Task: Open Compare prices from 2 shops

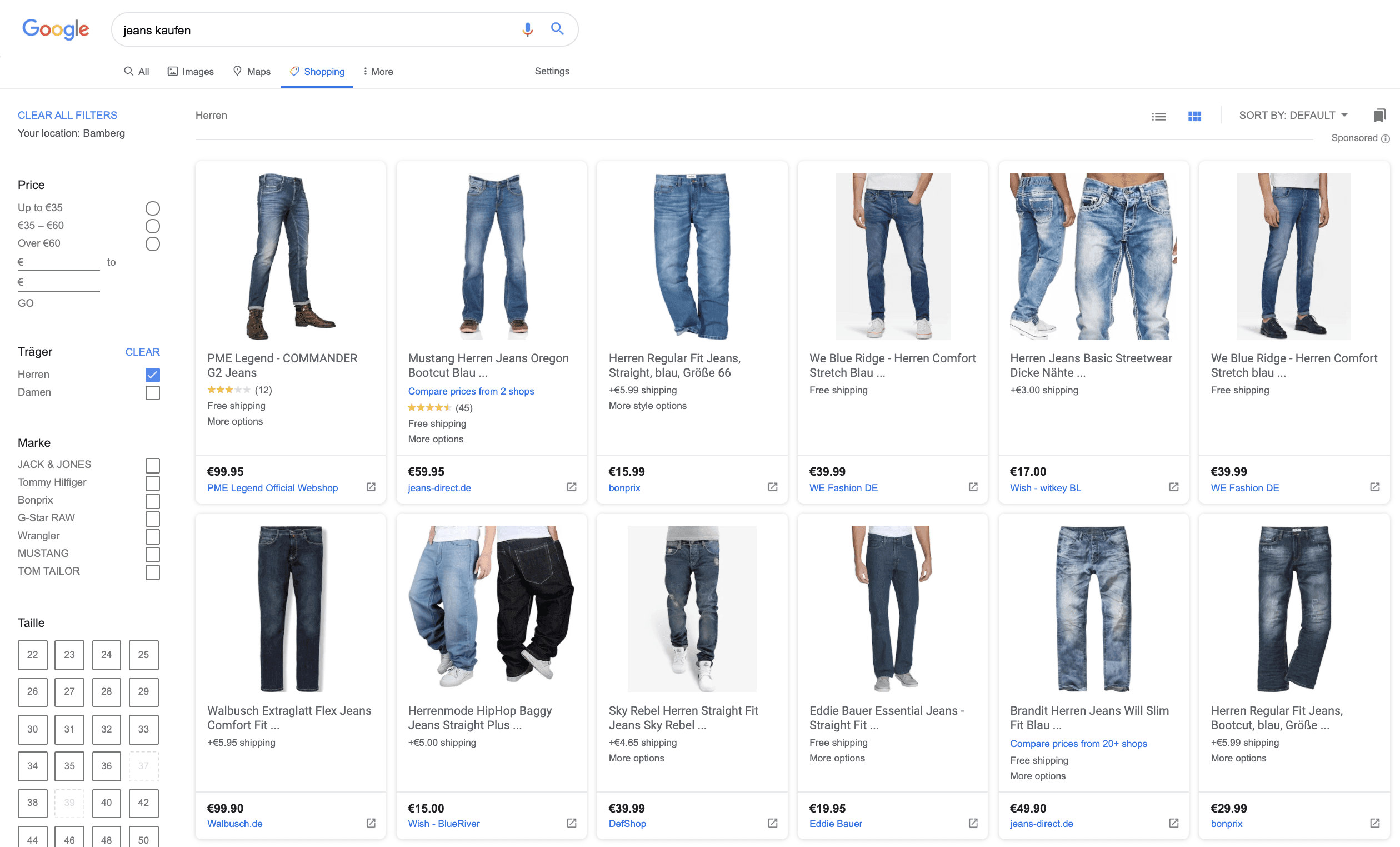Action: 471,391
